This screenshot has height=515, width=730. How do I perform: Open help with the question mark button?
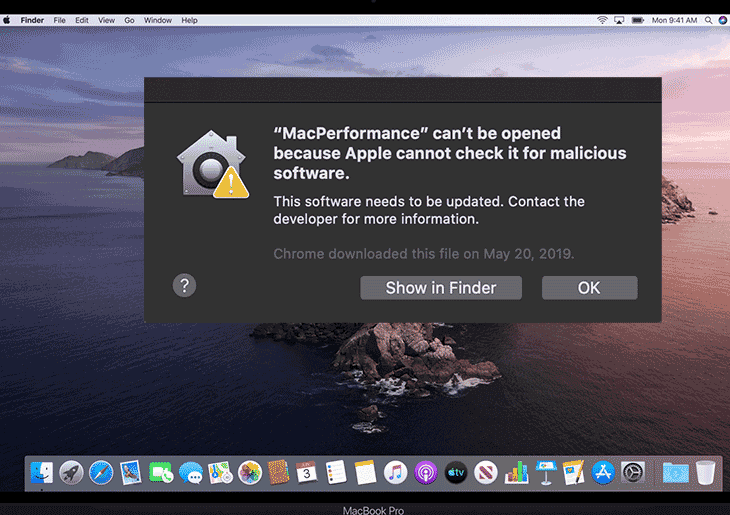[x=184, y=285]
